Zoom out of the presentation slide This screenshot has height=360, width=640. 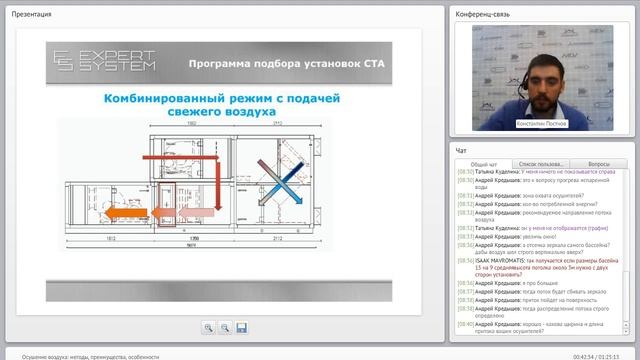pyautogui.click(x=225, y=328)
